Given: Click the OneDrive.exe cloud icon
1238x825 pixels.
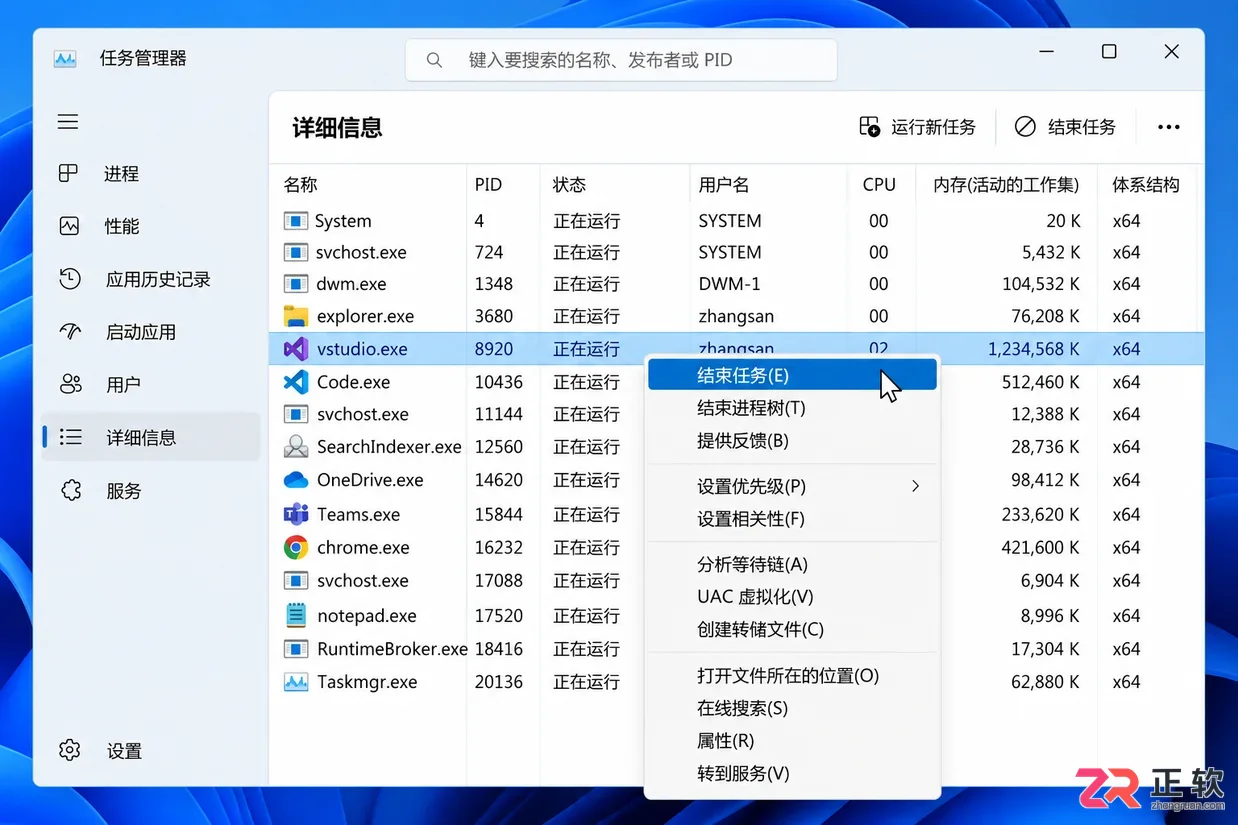Looking at the screenshot, I should (x=296, y=480).
